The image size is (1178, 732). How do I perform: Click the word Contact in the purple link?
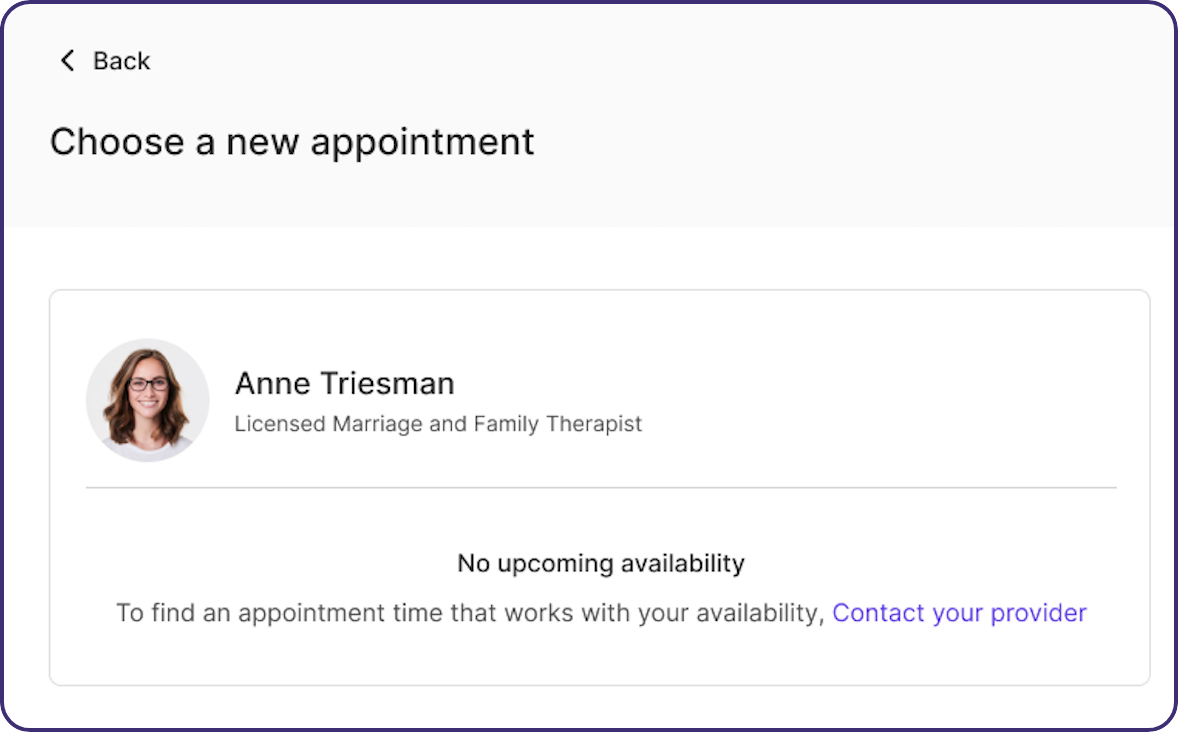pos(878,613)
